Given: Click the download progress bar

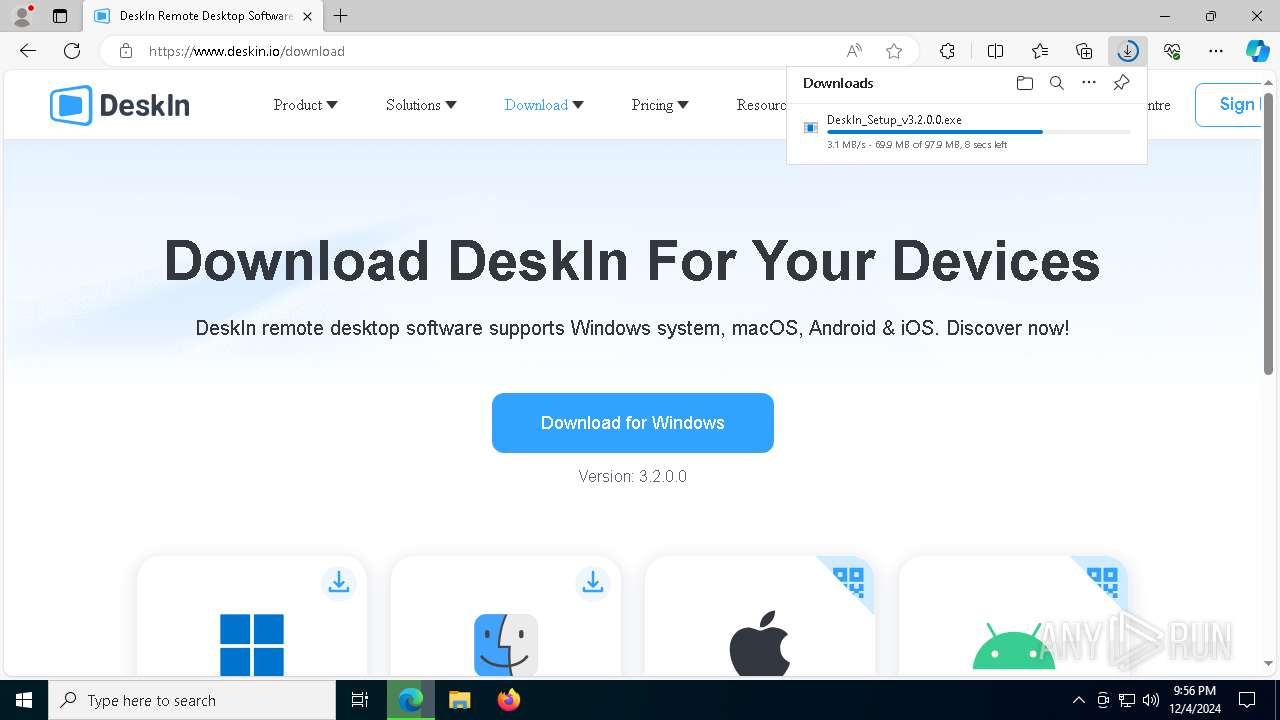Looking at the screenshot, I should (978, 132).
